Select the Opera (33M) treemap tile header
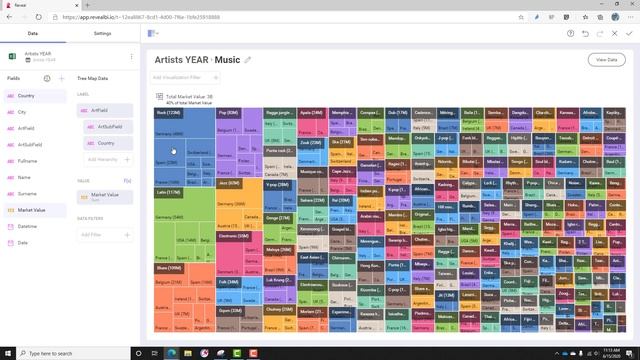The height and width of the screenshot is (360, 640). click(x=231, y=311)
